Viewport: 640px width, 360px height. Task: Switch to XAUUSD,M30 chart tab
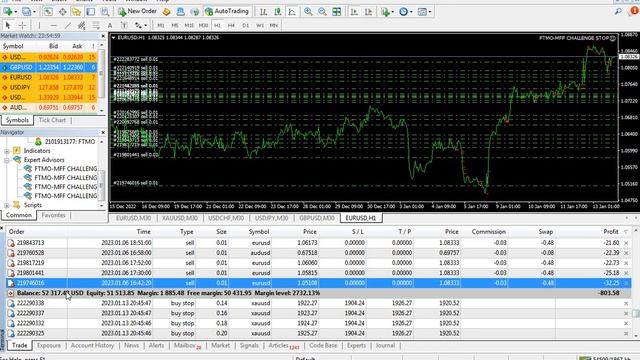point(180,218)
